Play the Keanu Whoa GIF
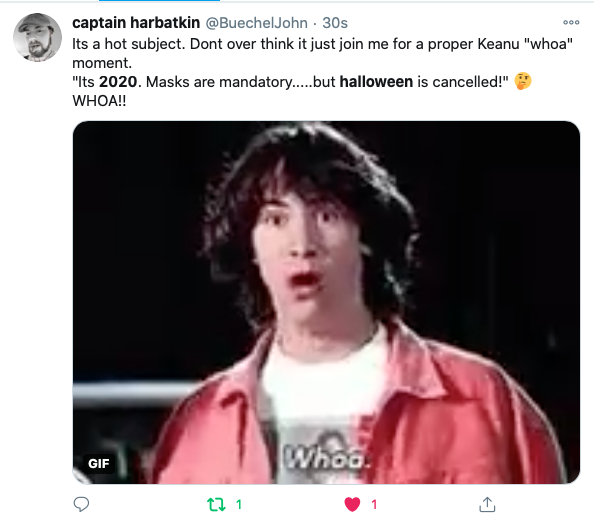594x522 pixels. (x=326, y=302)
